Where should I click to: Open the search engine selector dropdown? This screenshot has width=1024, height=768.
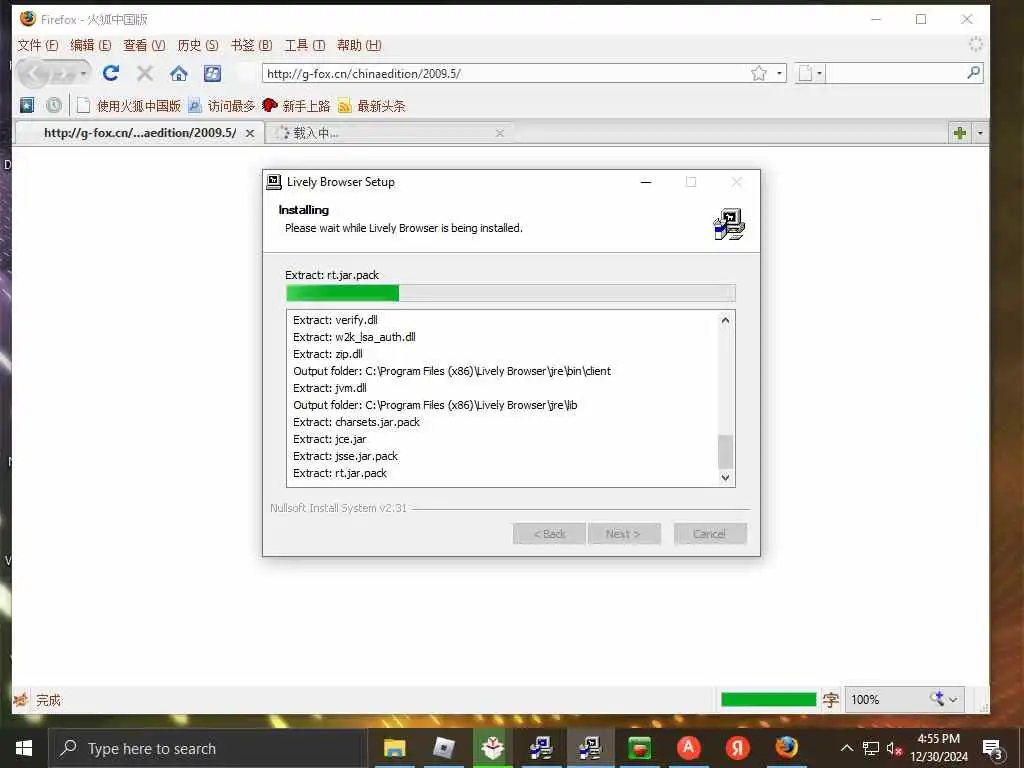810,73
